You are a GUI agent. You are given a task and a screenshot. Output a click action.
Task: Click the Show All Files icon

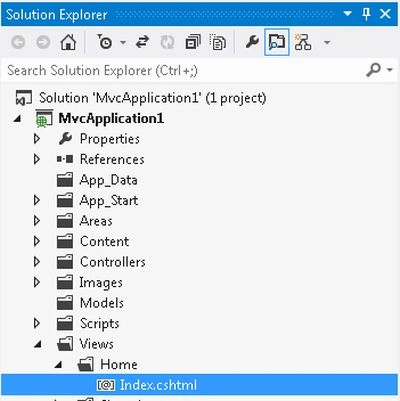[x=218, y=42]
